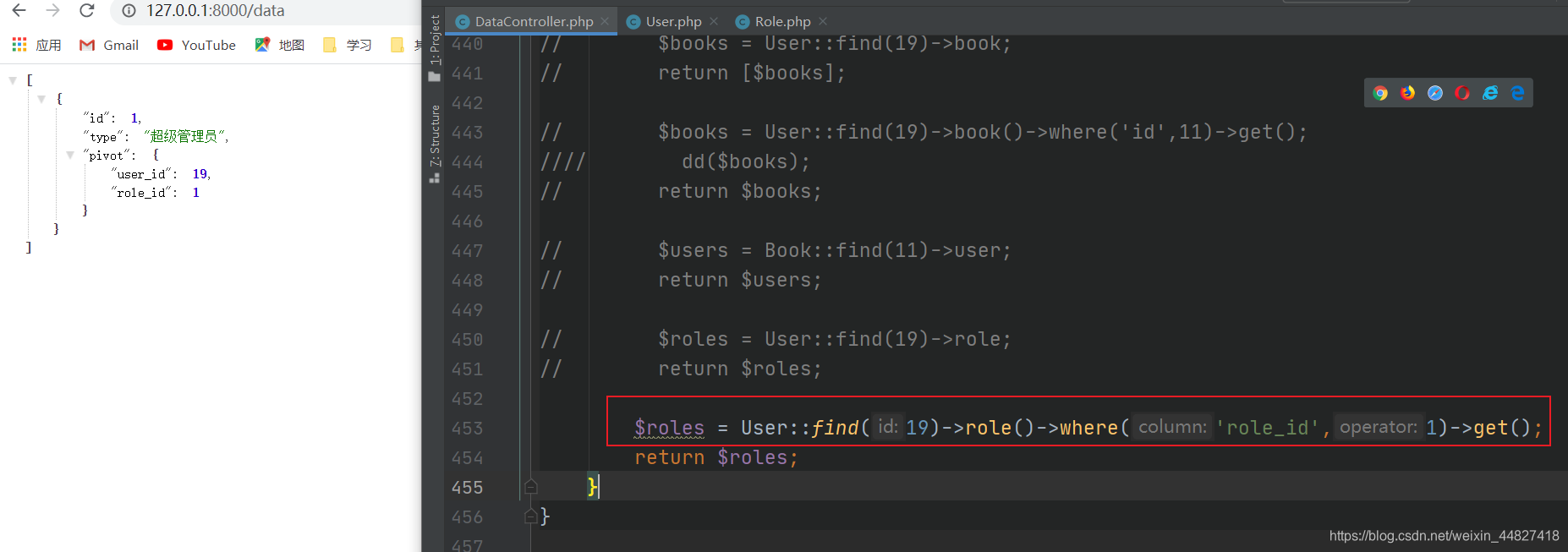This screenshot has height=552, width=1568.
Task: Open page in Edge from editor browser bar
Action: point(1517,93)
